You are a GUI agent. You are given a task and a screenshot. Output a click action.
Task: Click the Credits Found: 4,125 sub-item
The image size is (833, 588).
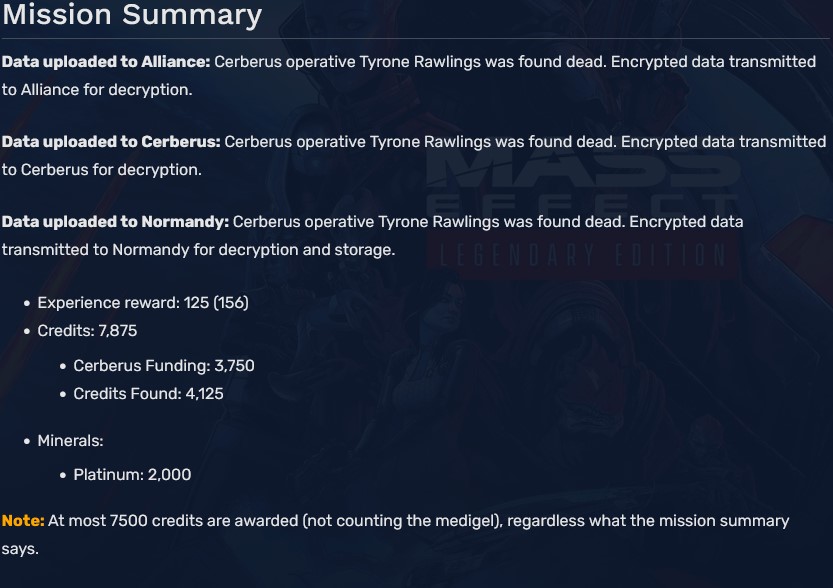[148, 394]
